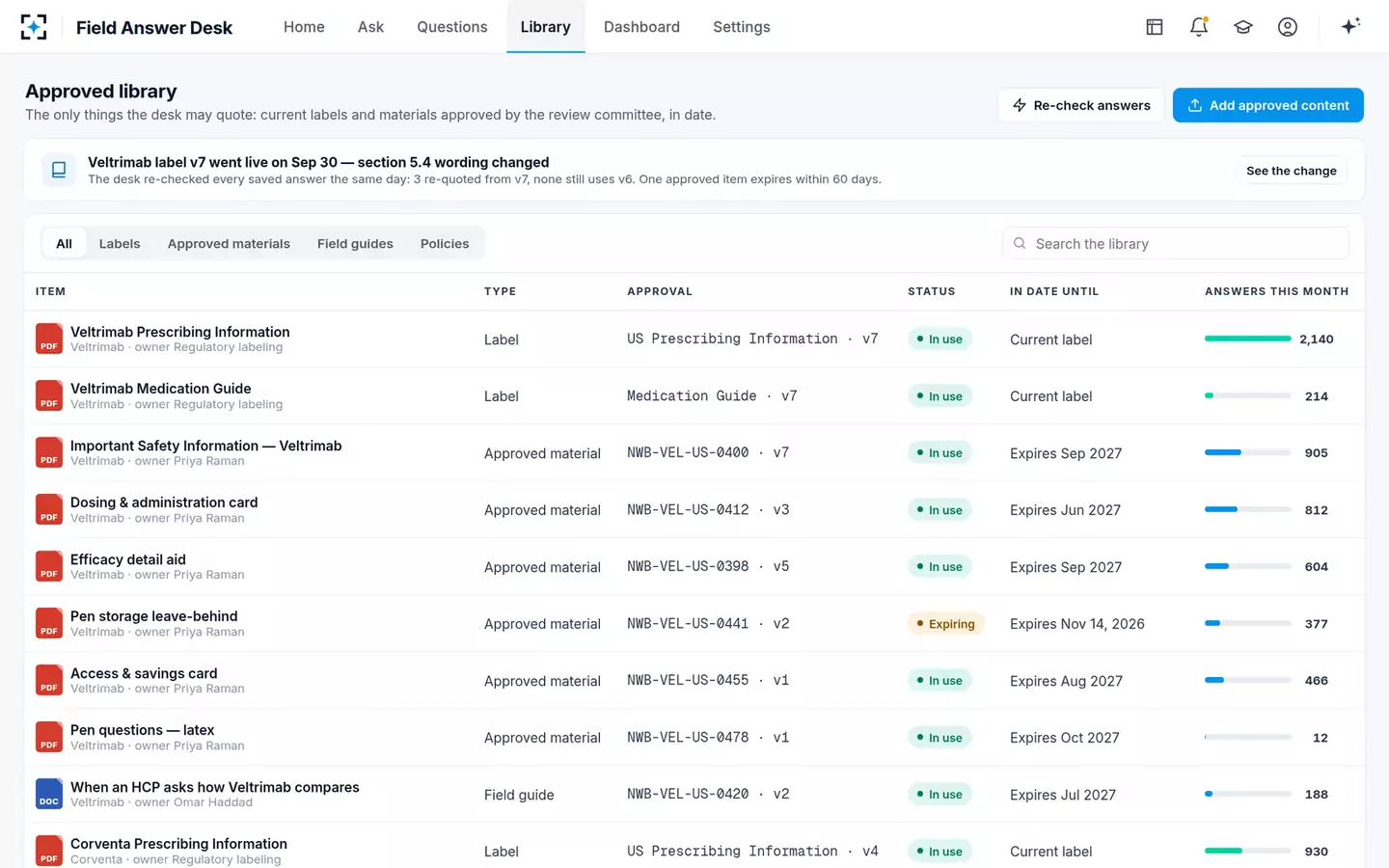The width and height of the screenshot is (1389, 868).
Task: Click the Re-check answers button
Action: [x=1081, y=105]
